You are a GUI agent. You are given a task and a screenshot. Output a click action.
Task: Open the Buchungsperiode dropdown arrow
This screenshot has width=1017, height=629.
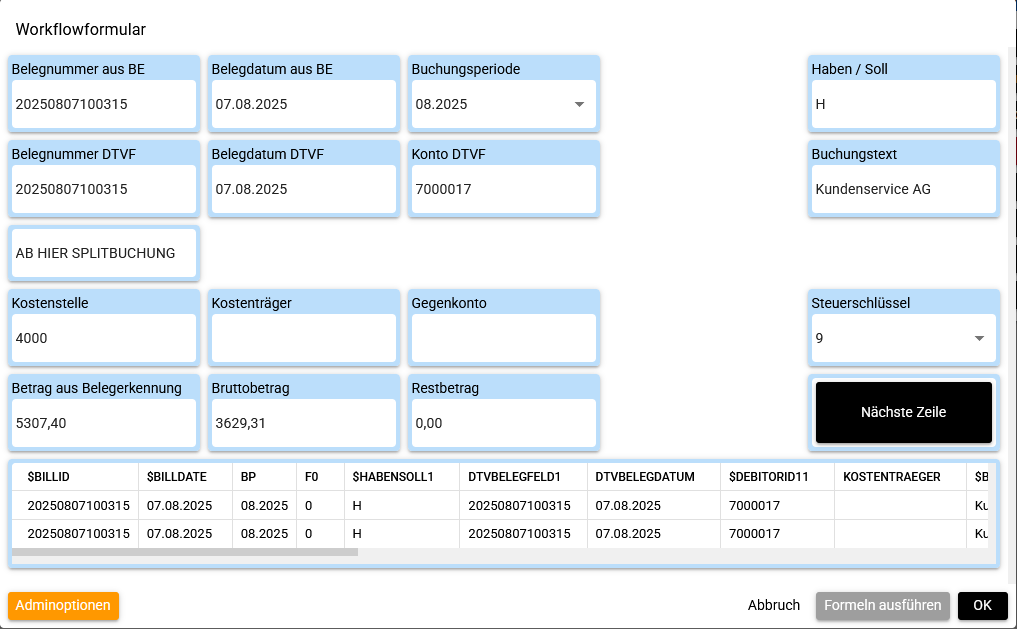pos(578,104)
